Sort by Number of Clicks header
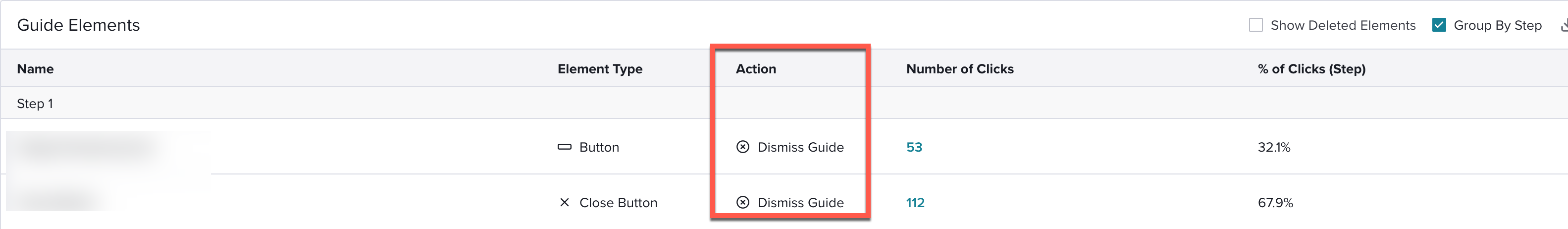 click(x=959, y=69)
